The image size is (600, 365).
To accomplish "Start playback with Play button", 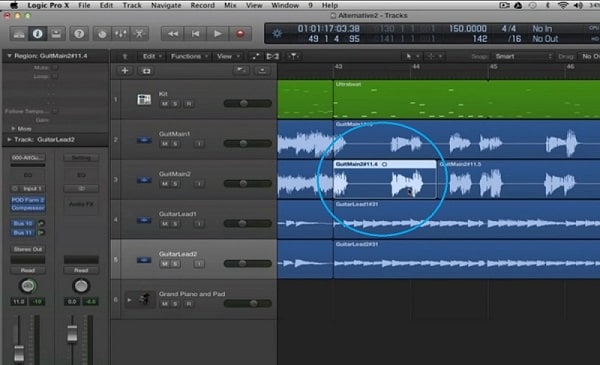I will pyautogui.click(x=217, y=34).
